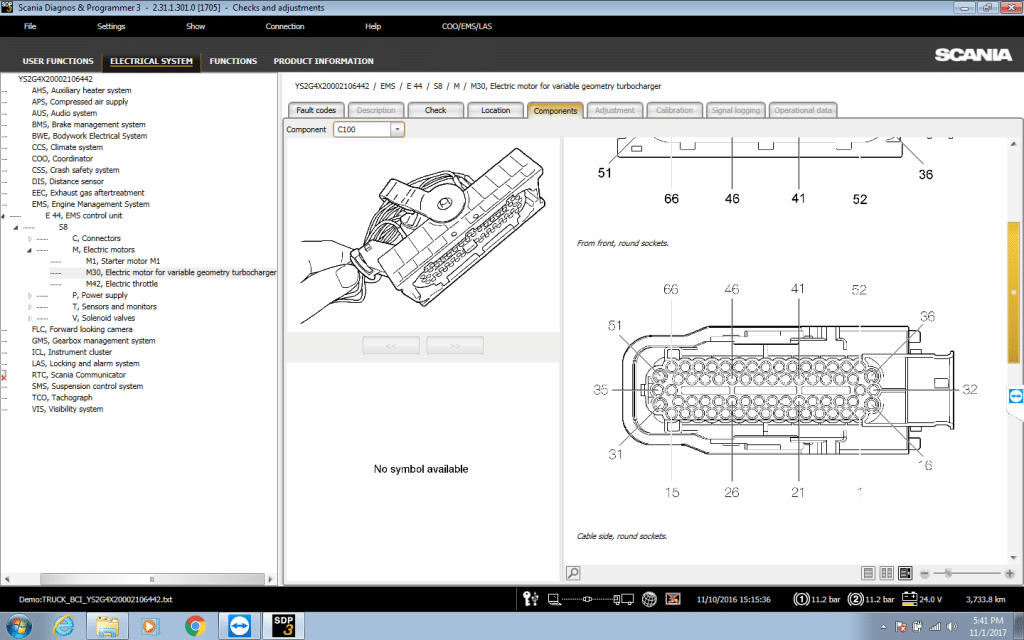This screenshot has width=1024, height=640.
Task: Go to the Product Information section
Action: click(x=323, y=61)
